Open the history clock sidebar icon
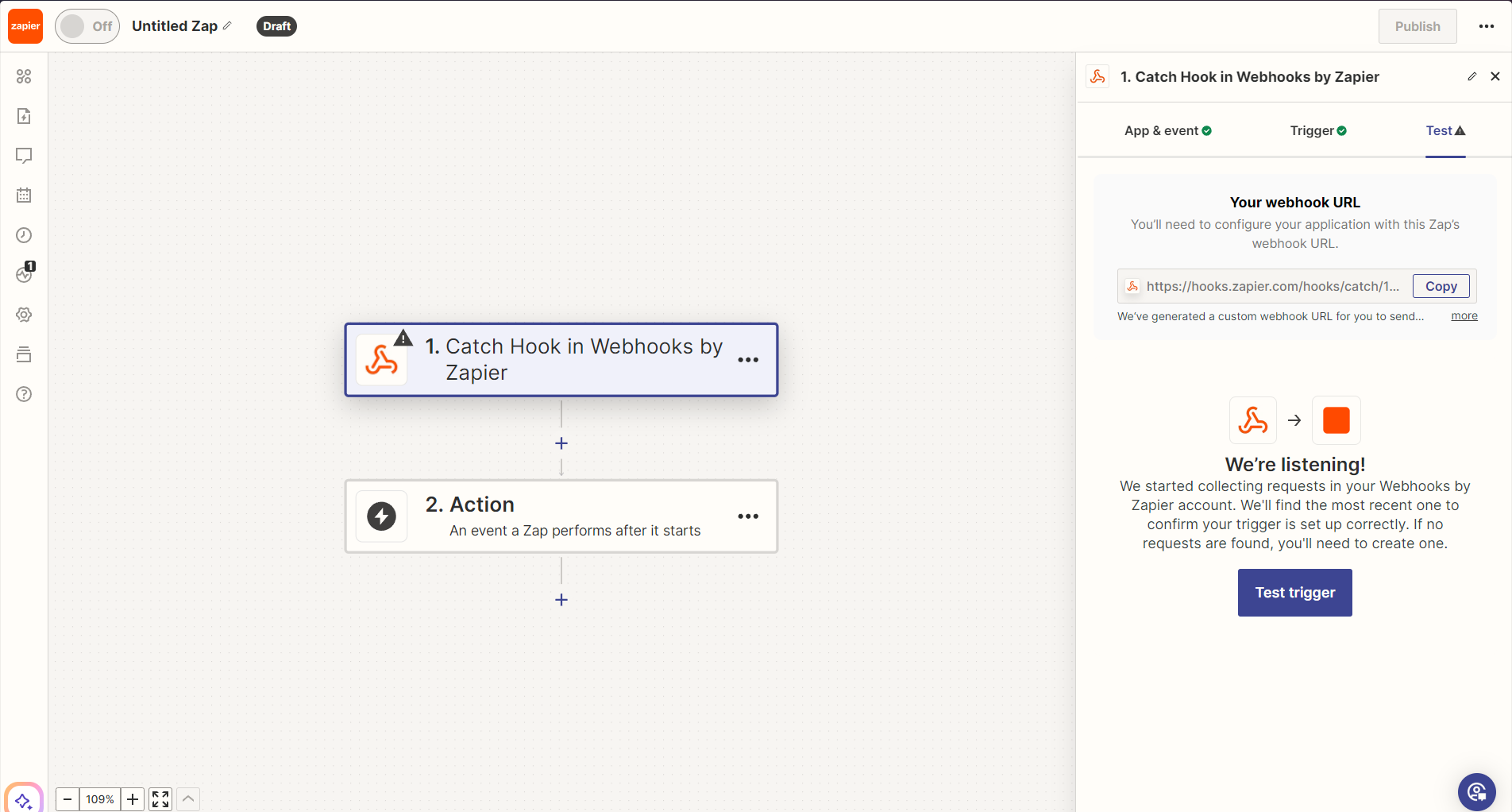Screen dimensions: 1512x812 (x=24, y=235)
